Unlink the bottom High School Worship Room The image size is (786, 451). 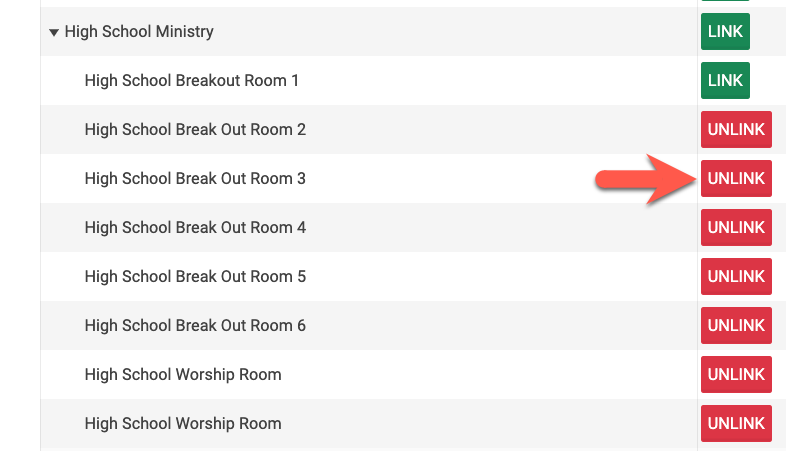pos(736,423)
